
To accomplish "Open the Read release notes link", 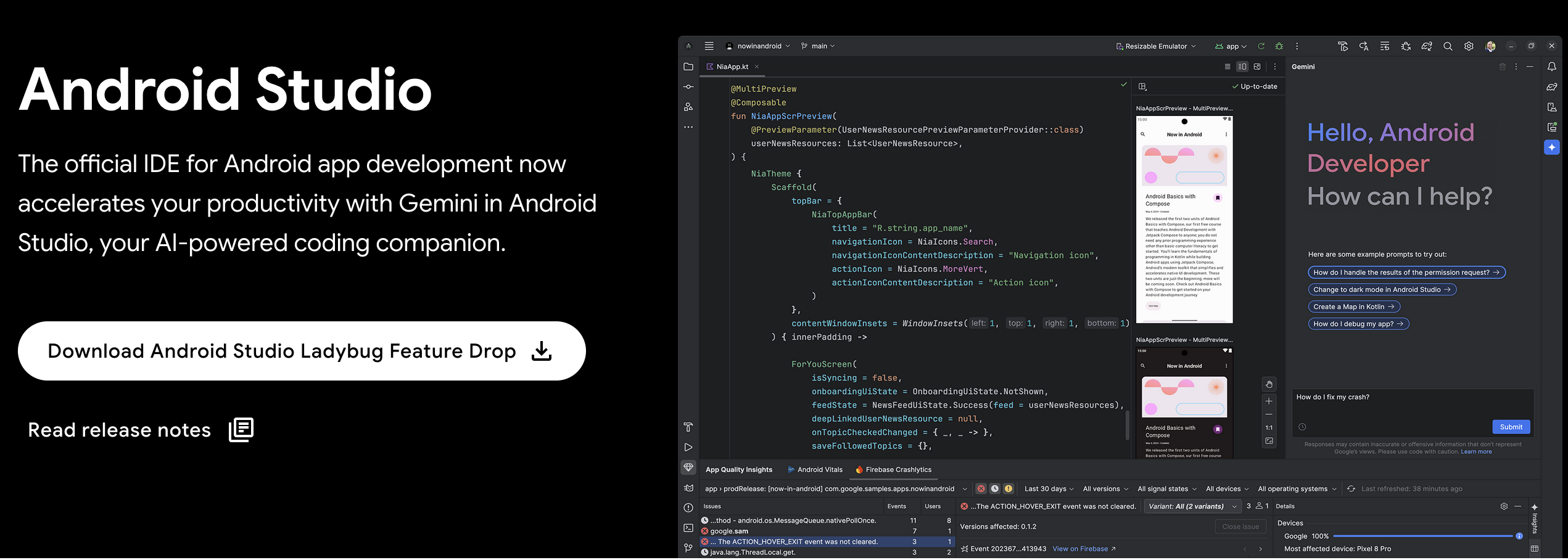I will [x=141, y=430].
